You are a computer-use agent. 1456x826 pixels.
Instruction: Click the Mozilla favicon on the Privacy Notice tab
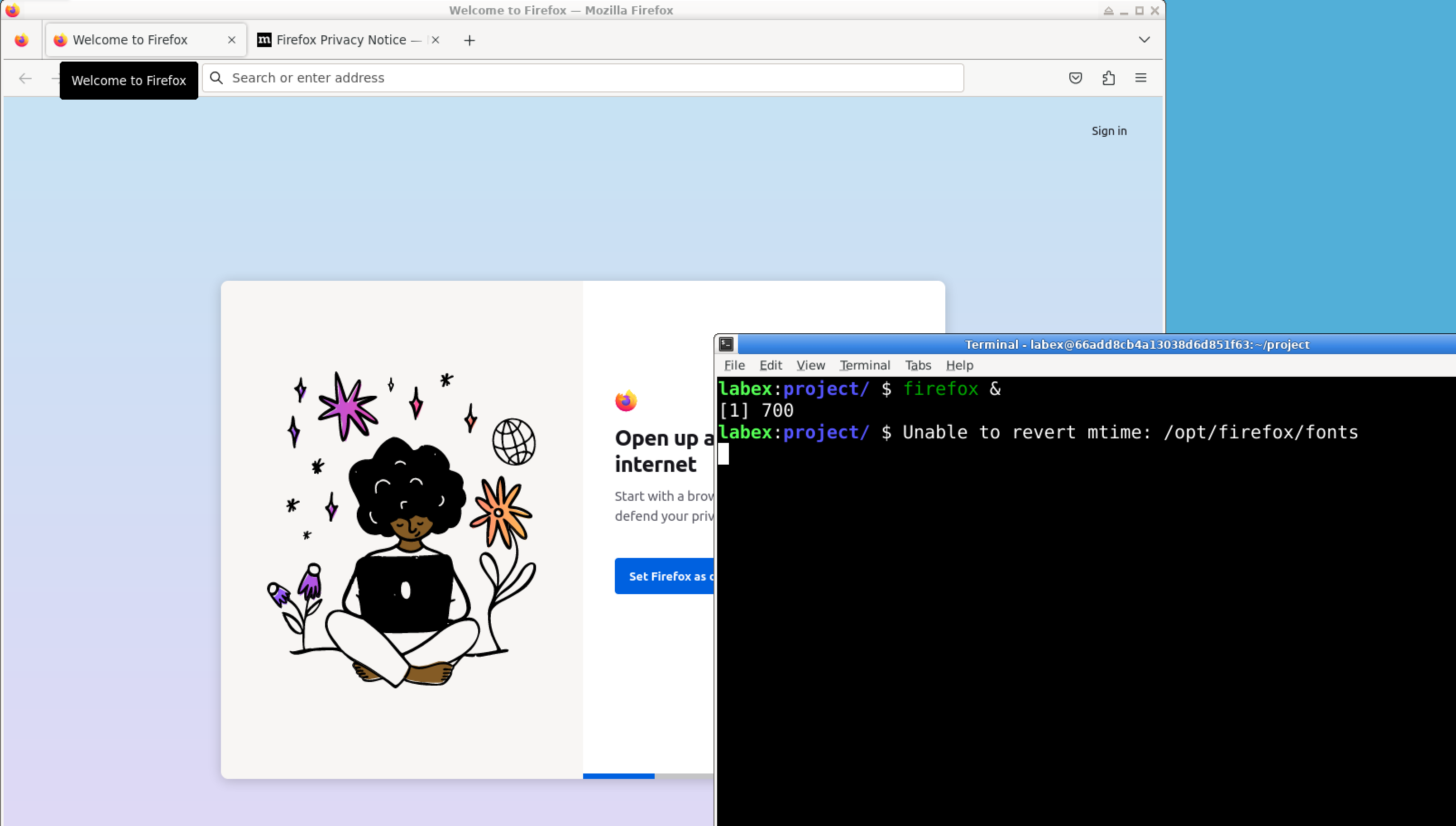[263, 40]
